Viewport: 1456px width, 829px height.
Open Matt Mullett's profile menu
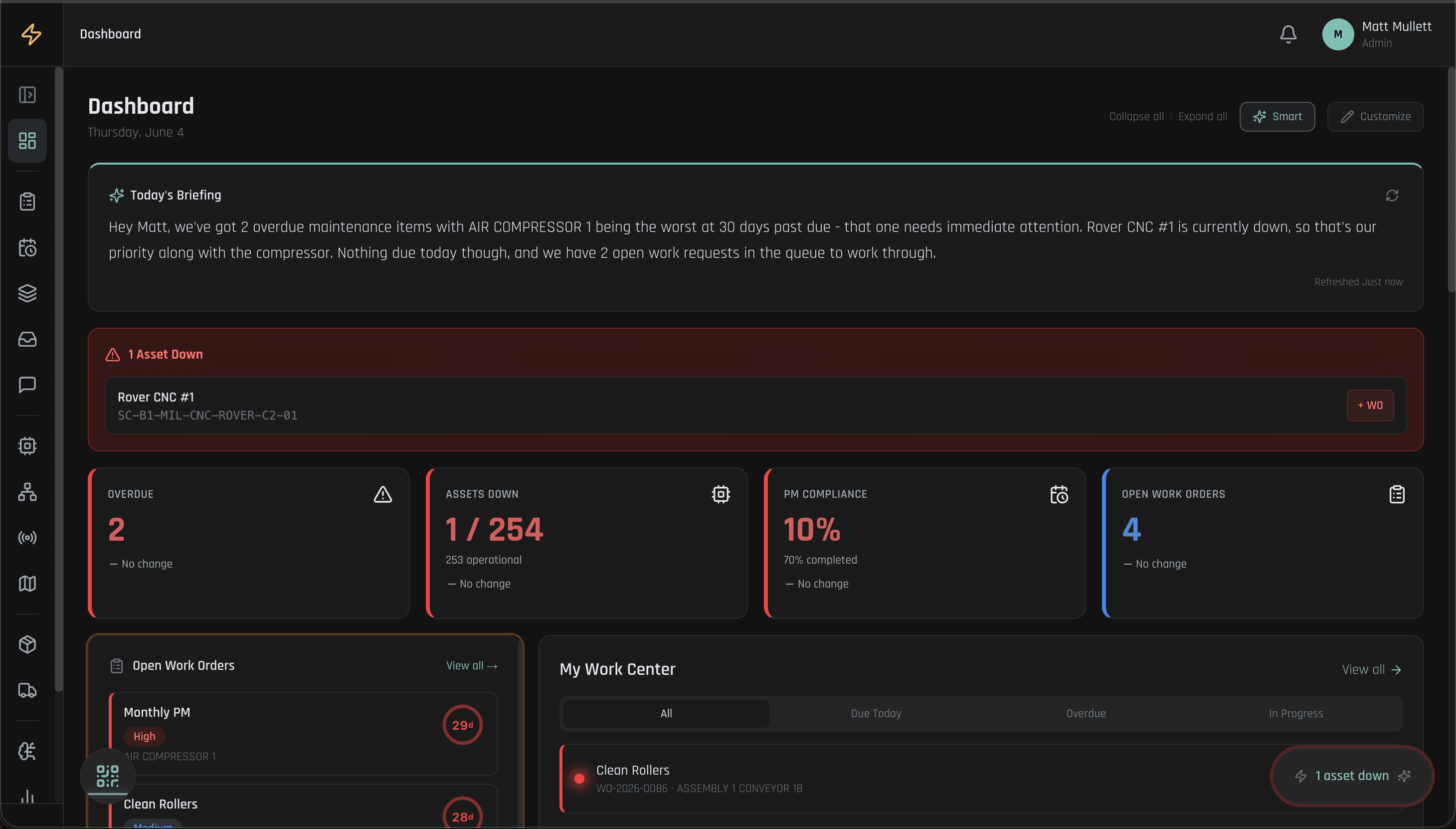tap(1376, 34)
